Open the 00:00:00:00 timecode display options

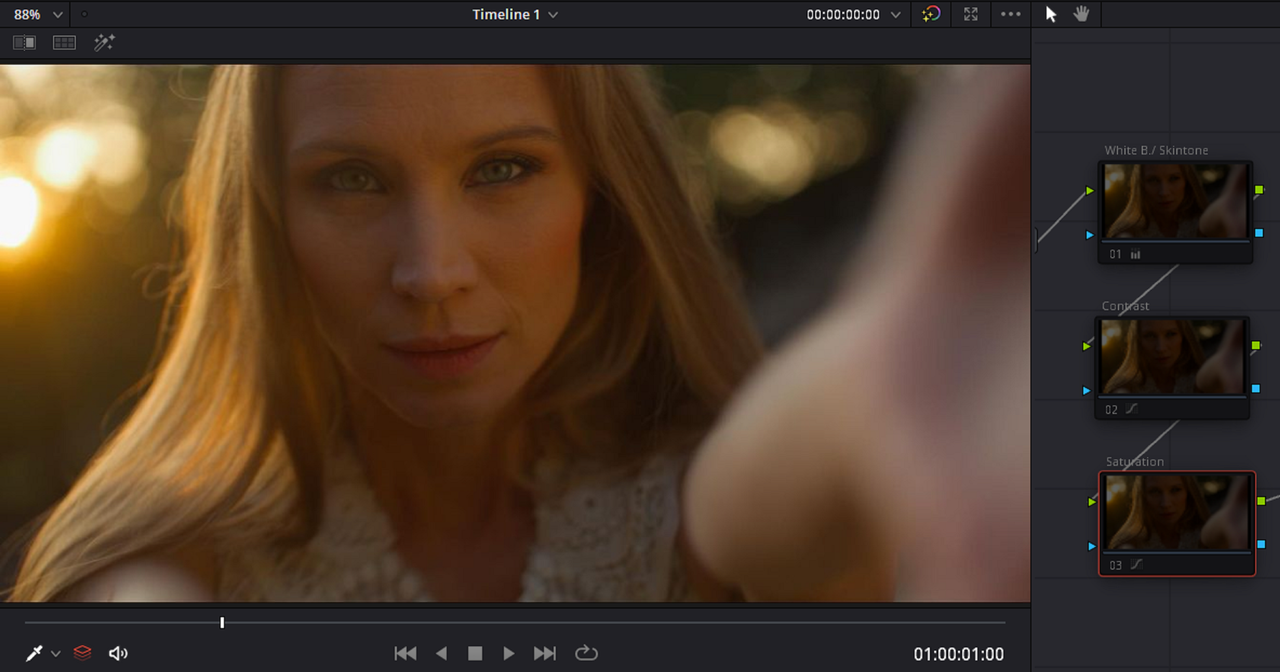(x=853, y=15)
